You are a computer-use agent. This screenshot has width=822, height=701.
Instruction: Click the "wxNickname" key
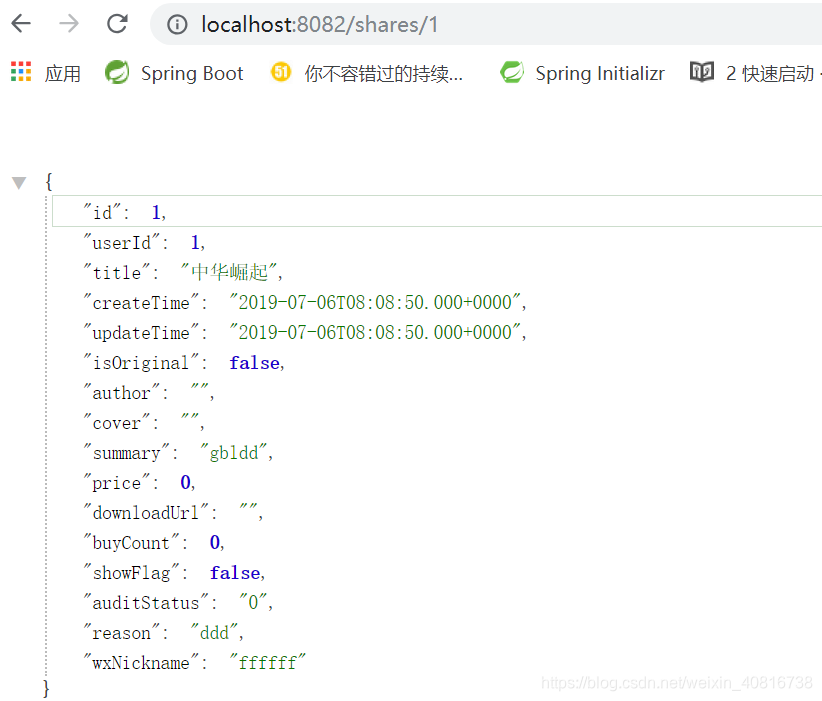pyautogui.click(x=141, y=663)
